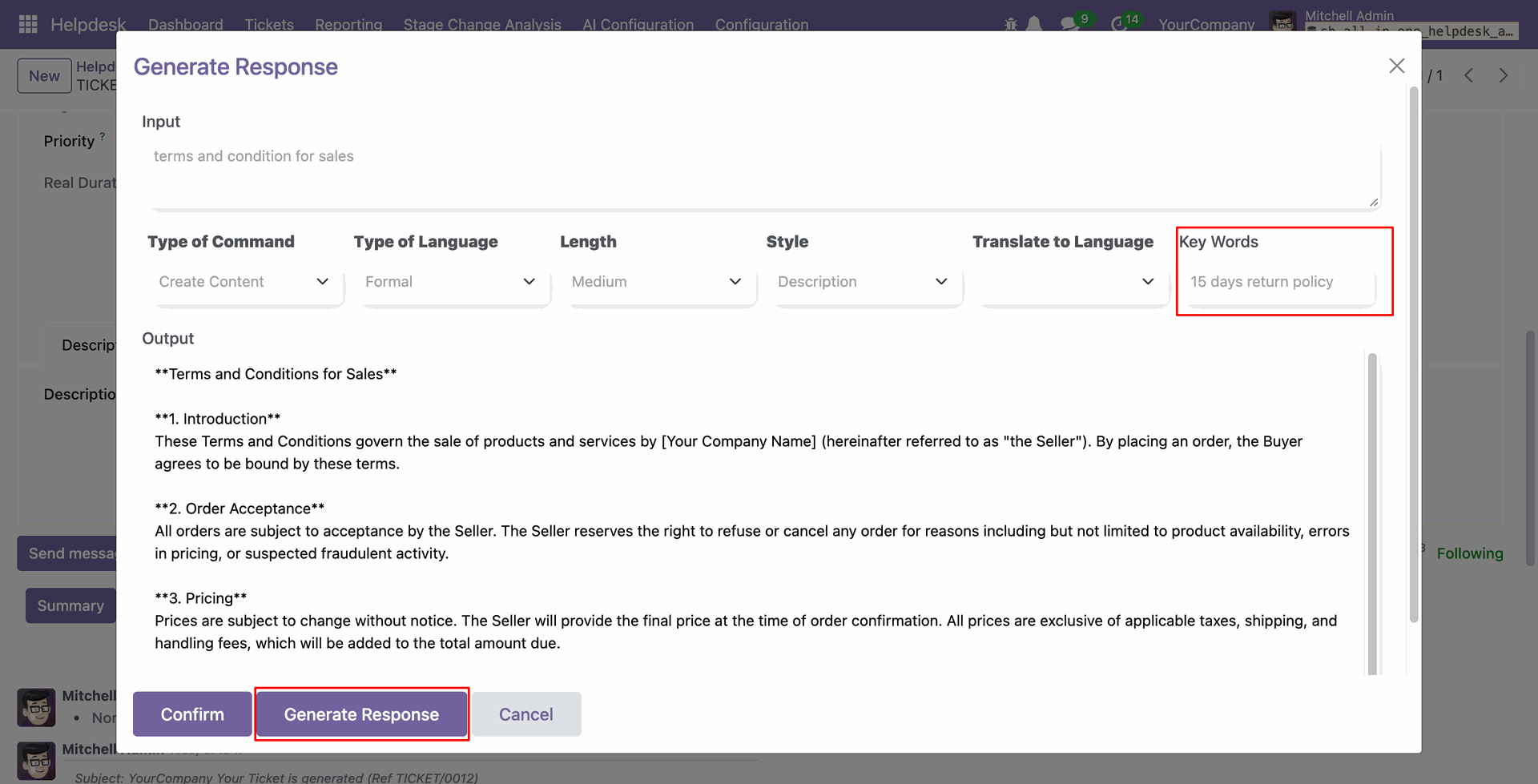Click the Following link
1538x784 pixels.
tap(1470, 553)
